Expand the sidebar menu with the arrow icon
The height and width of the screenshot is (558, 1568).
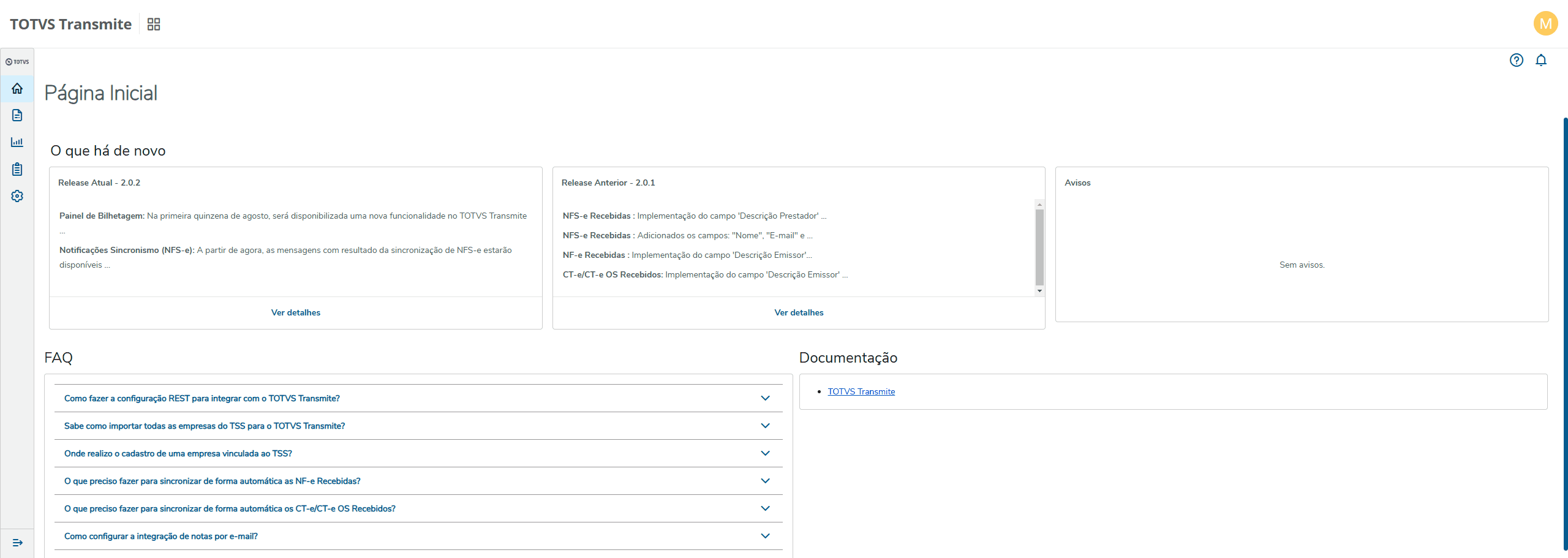click(x=17, y=543)
